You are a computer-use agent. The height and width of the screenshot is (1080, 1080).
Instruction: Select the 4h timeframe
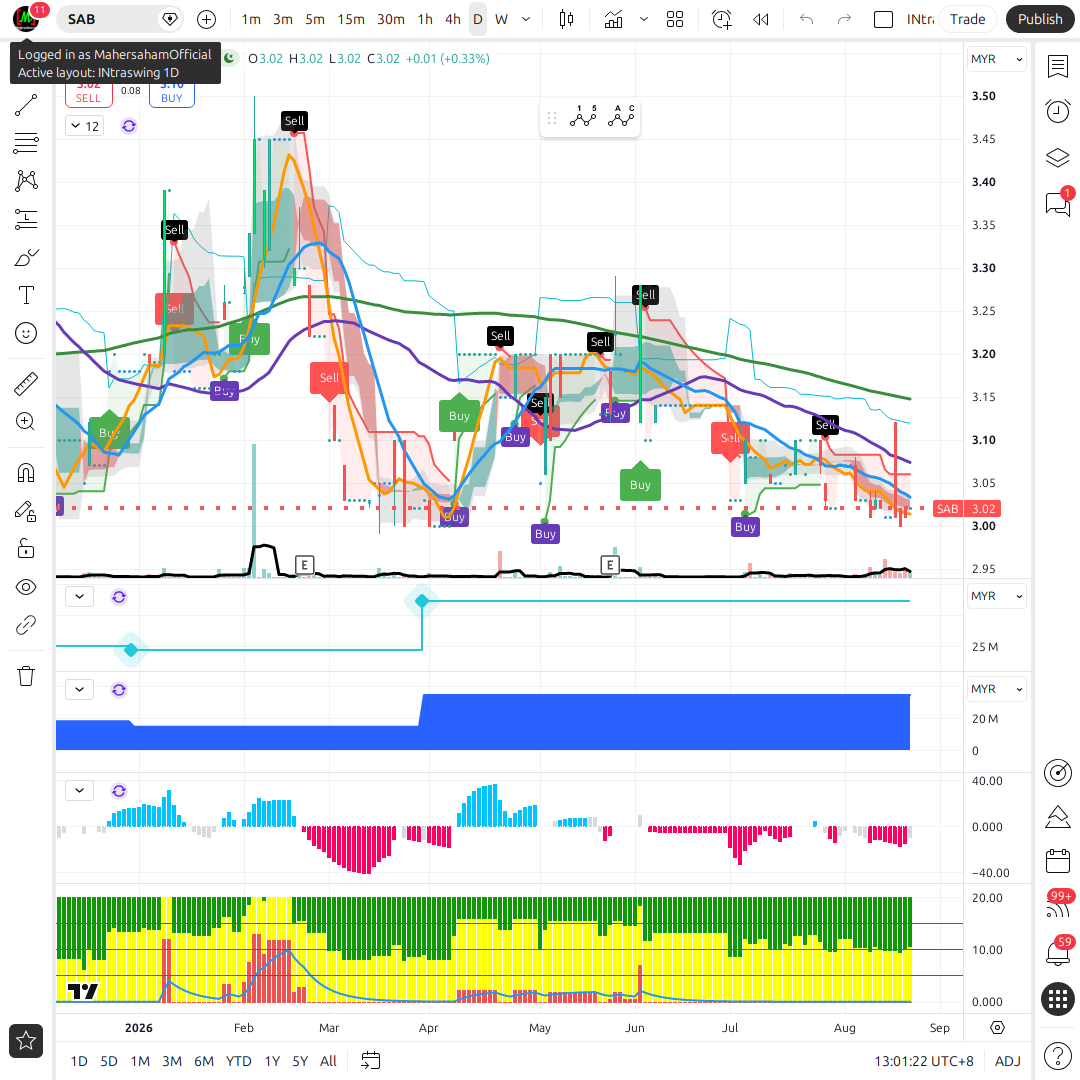coord(453,19)
